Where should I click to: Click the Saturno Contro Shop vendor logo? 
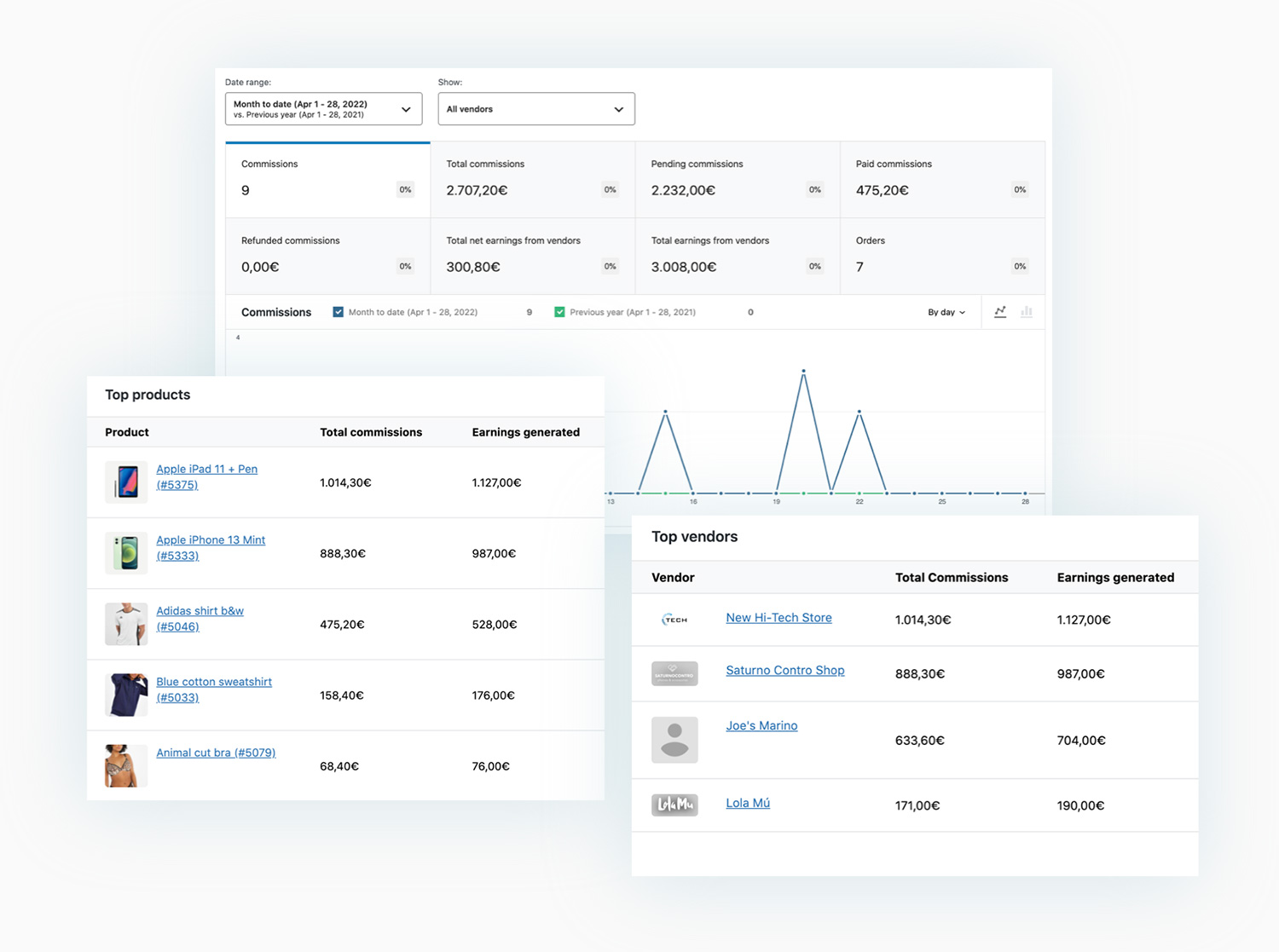[x=674, y=673]
